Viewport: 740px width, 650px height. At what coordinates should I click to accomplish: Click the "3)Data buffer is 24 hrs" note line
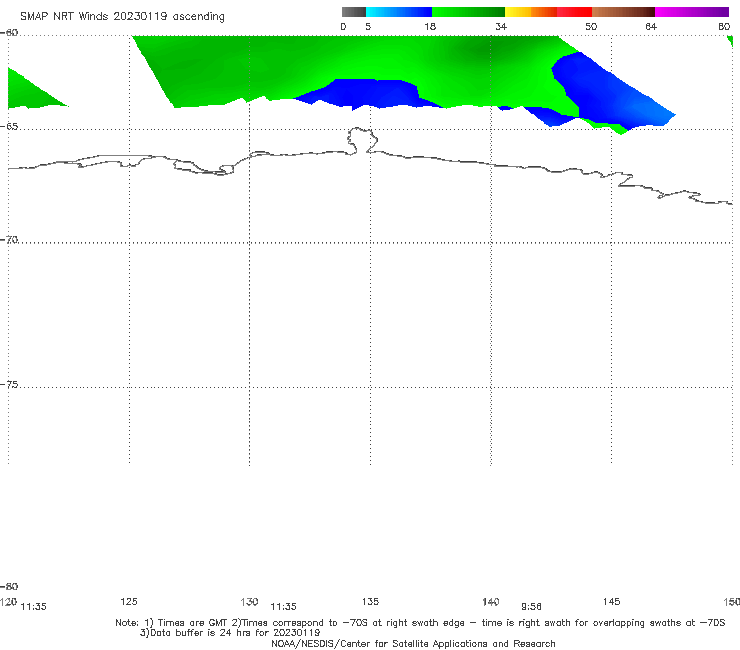click(230, 633)
